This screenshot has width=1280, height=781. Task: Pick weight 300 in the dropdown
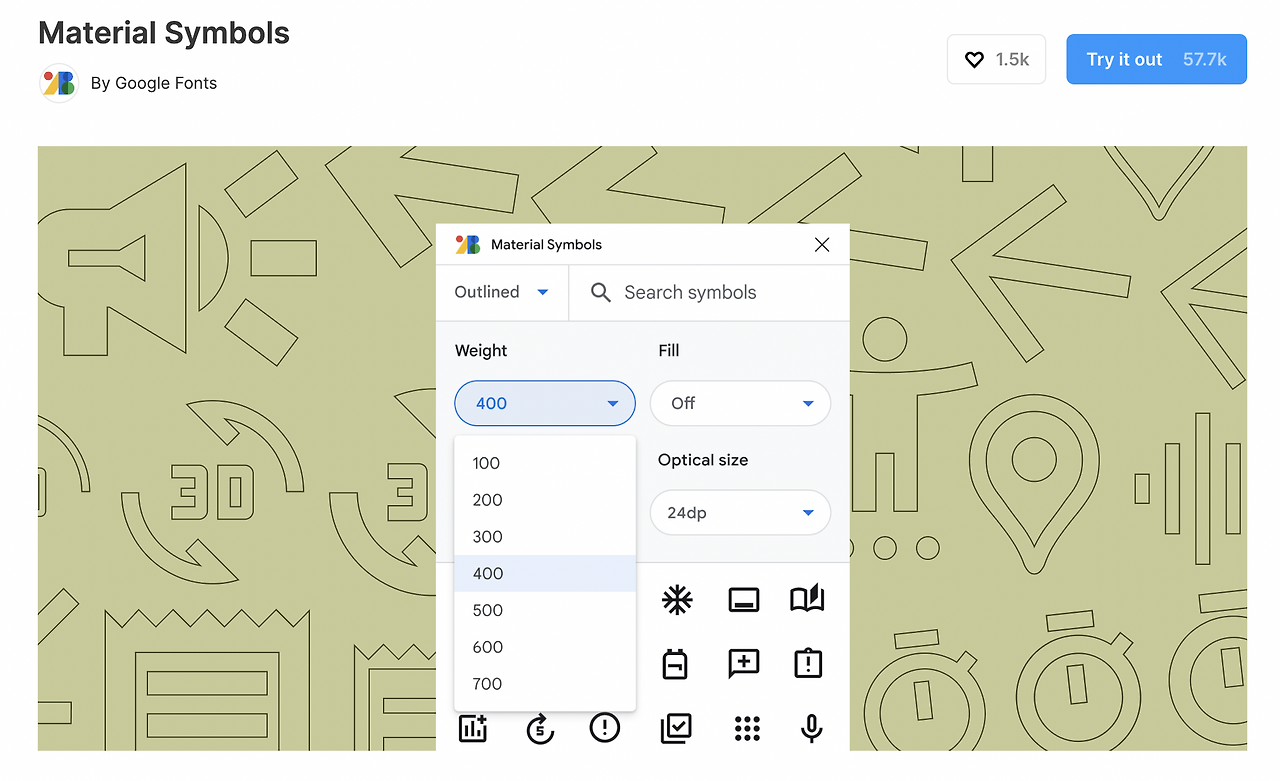pos(545,537)
